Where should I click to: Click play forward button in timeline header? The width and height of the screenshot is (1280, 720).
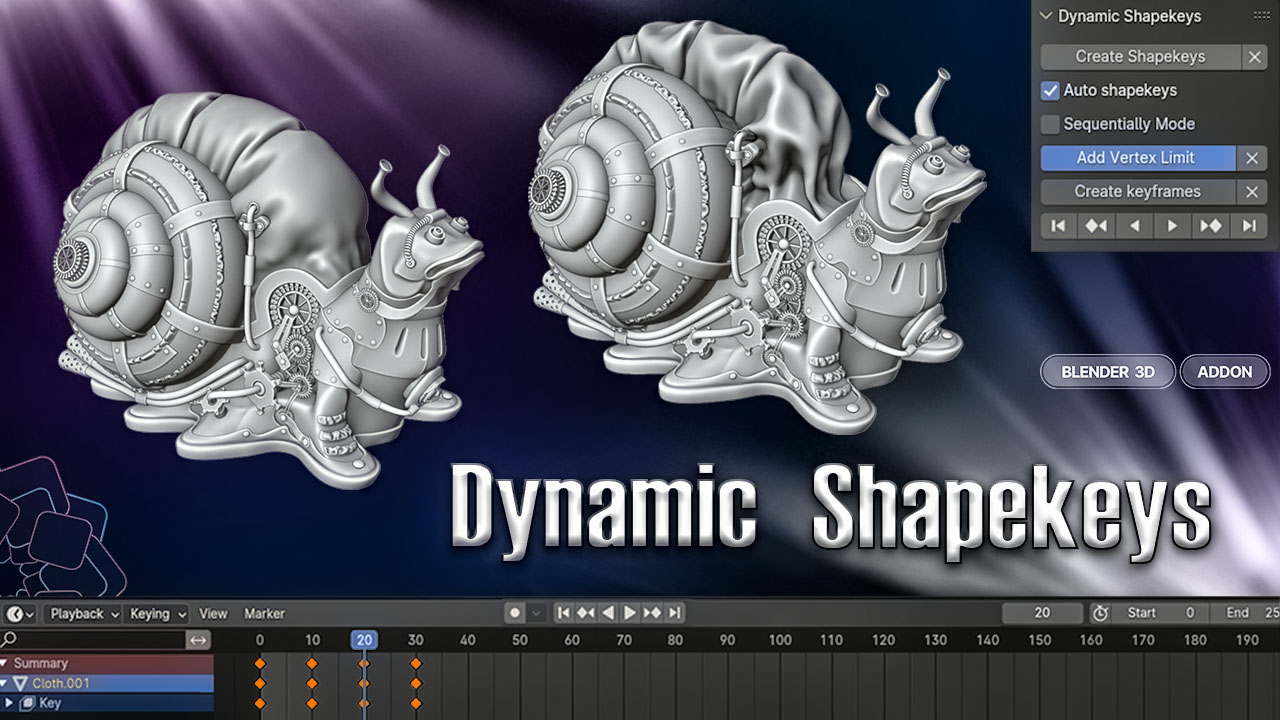630,613
